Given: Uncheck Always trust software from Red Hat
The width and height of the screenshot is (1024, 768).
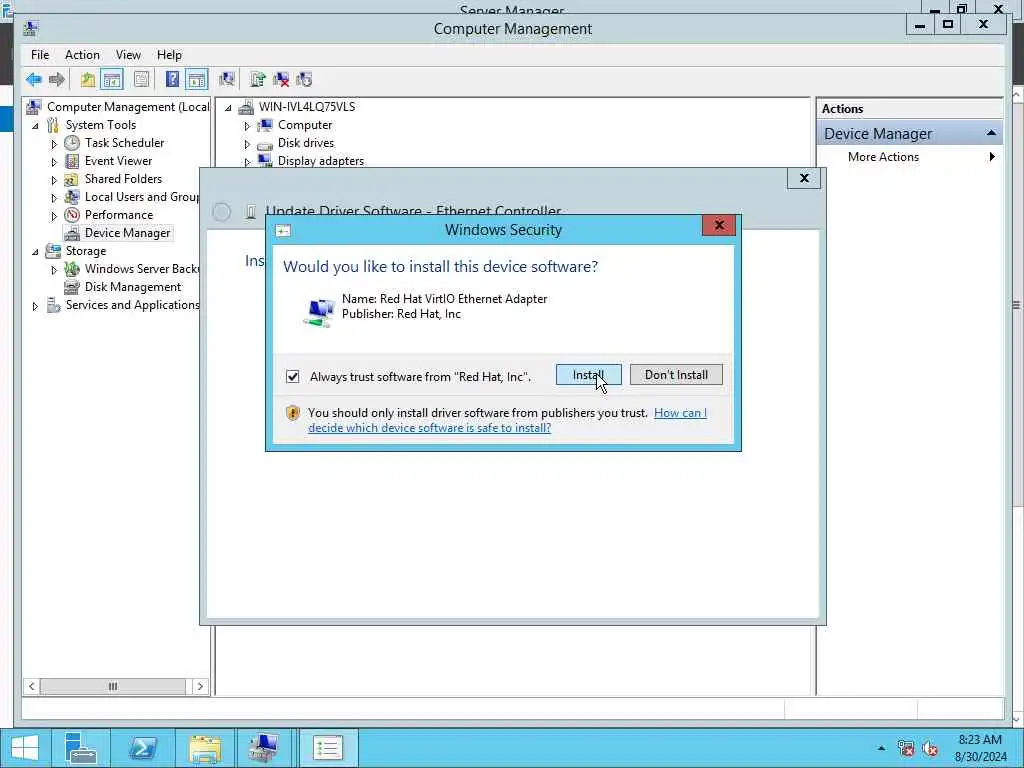Looking at the screenshot, I should 293,377.
